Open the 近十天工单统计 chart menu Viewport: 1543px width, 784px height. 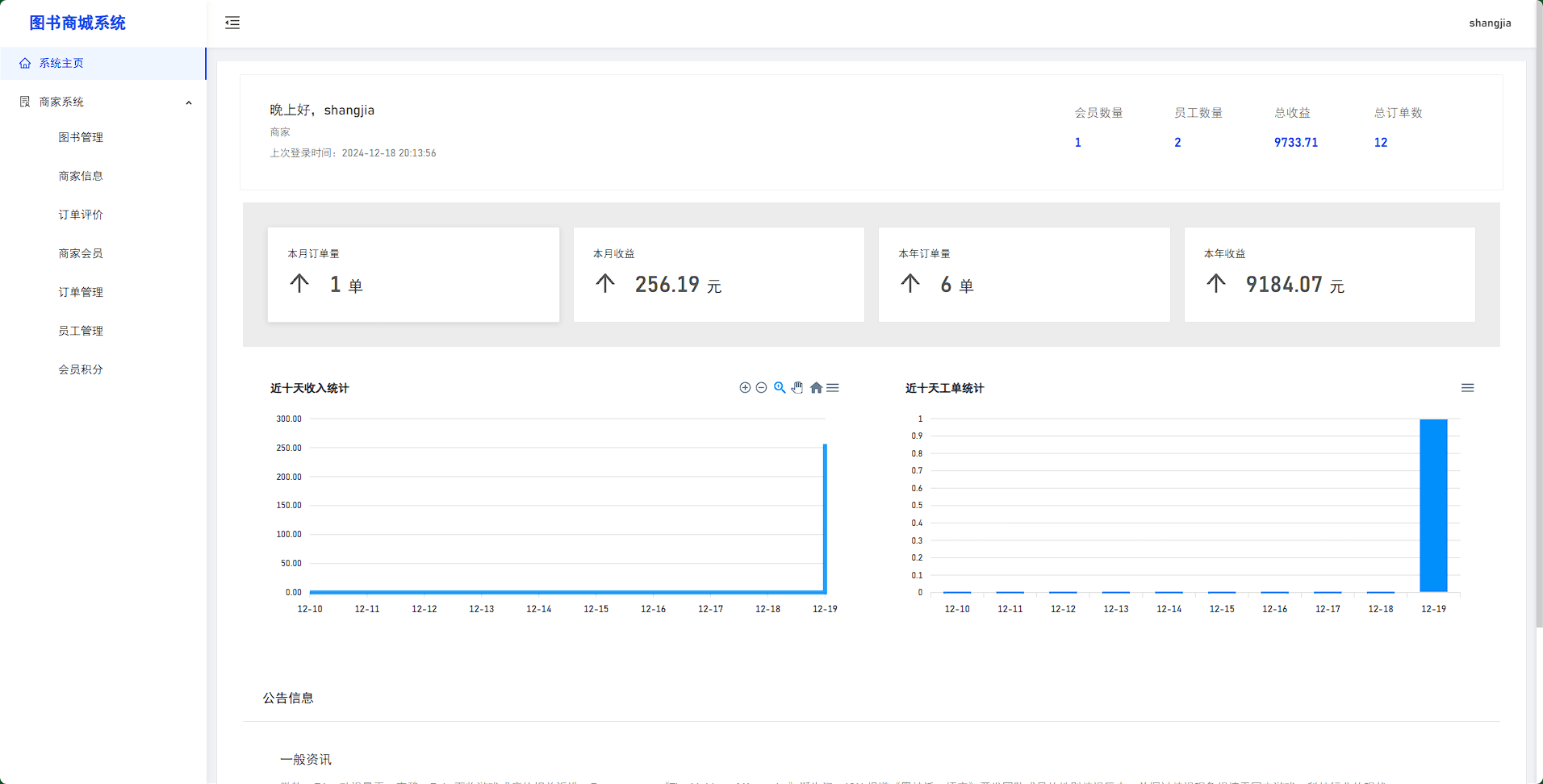click(x=1468, y=387)
